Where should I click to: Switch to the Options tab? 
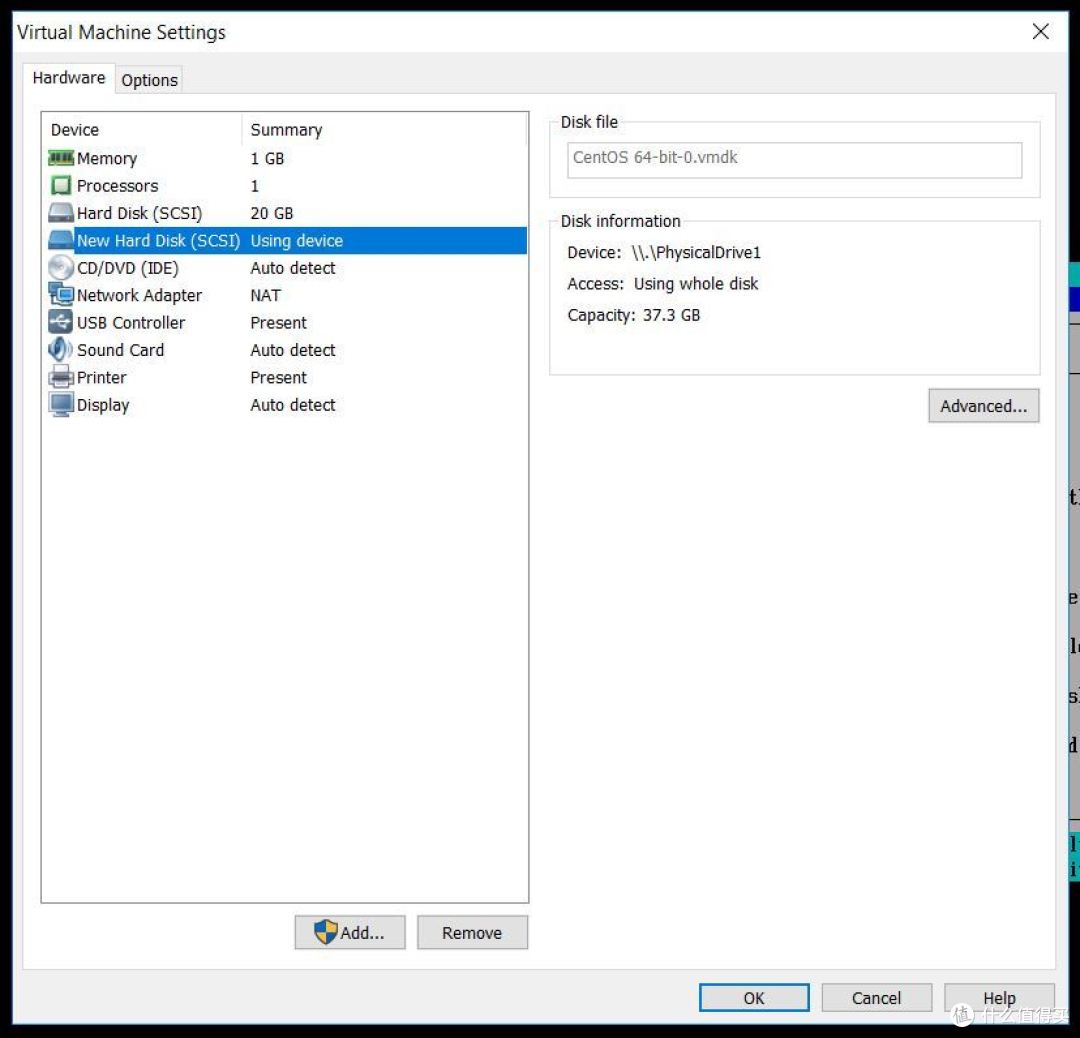point(149,80)
